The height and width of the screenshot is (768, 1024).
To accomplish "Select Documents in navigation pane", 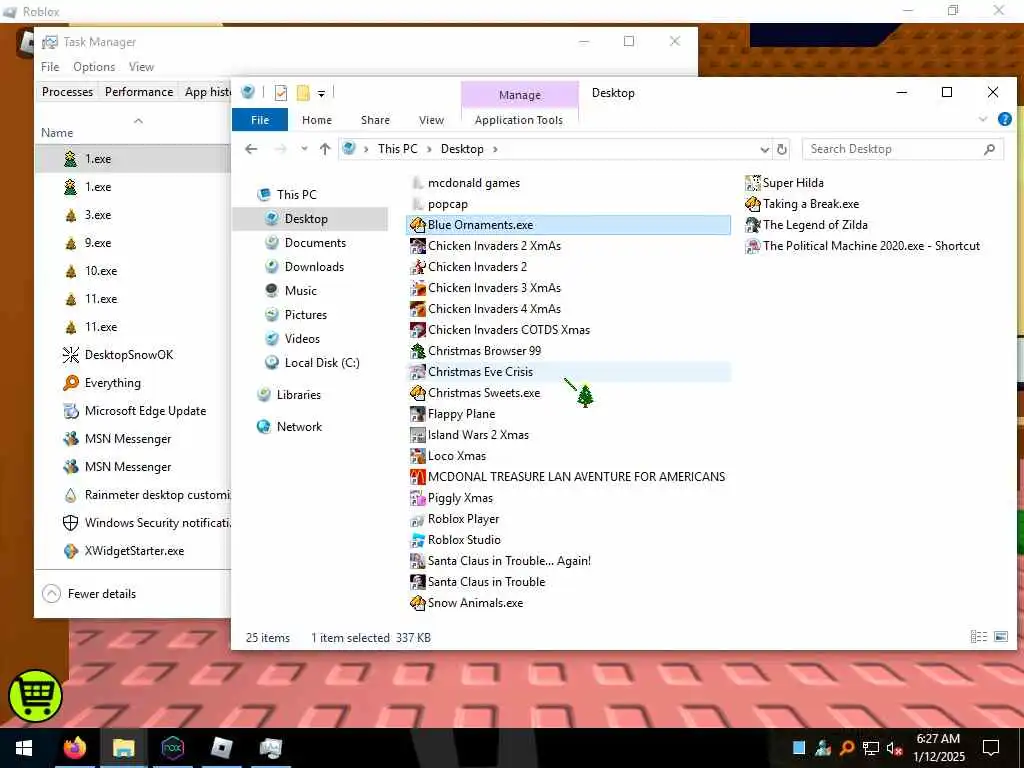I will [315, 242].
